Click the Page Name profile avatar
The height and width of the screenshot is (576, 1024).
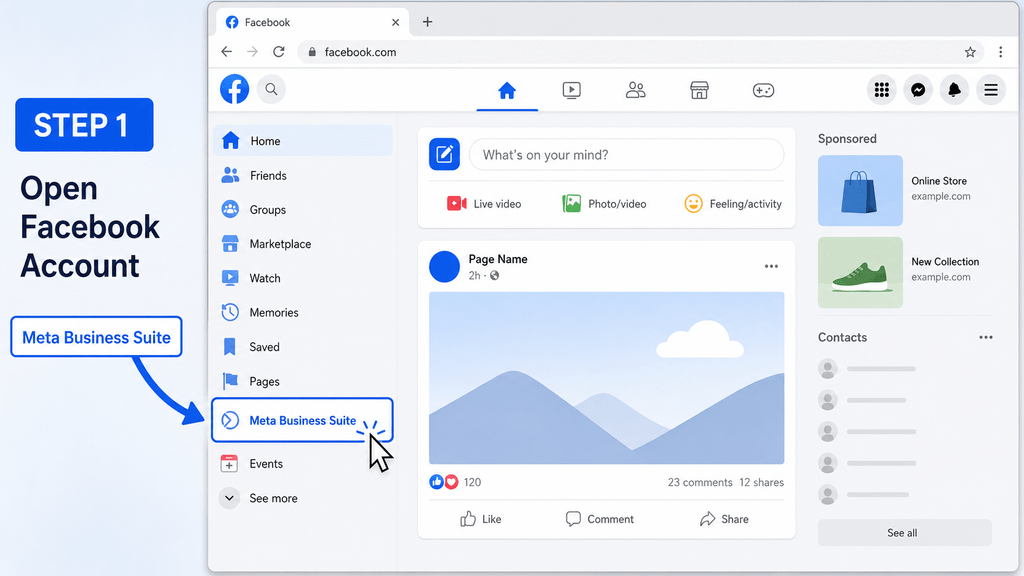coord(444,266)
